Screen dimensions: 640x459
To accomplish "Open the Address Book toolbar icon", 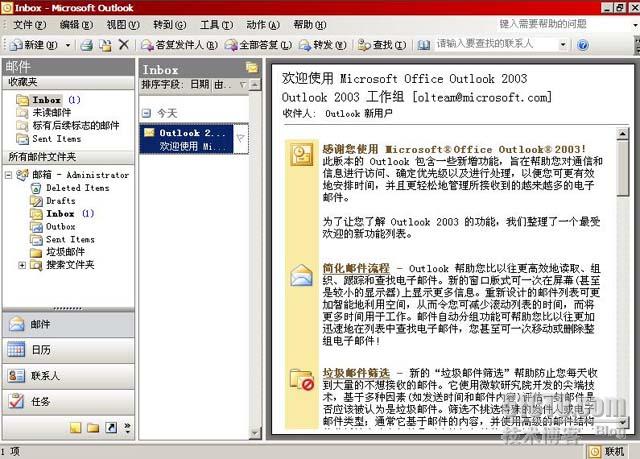I will pyautogui.click(x=422, y=45).
